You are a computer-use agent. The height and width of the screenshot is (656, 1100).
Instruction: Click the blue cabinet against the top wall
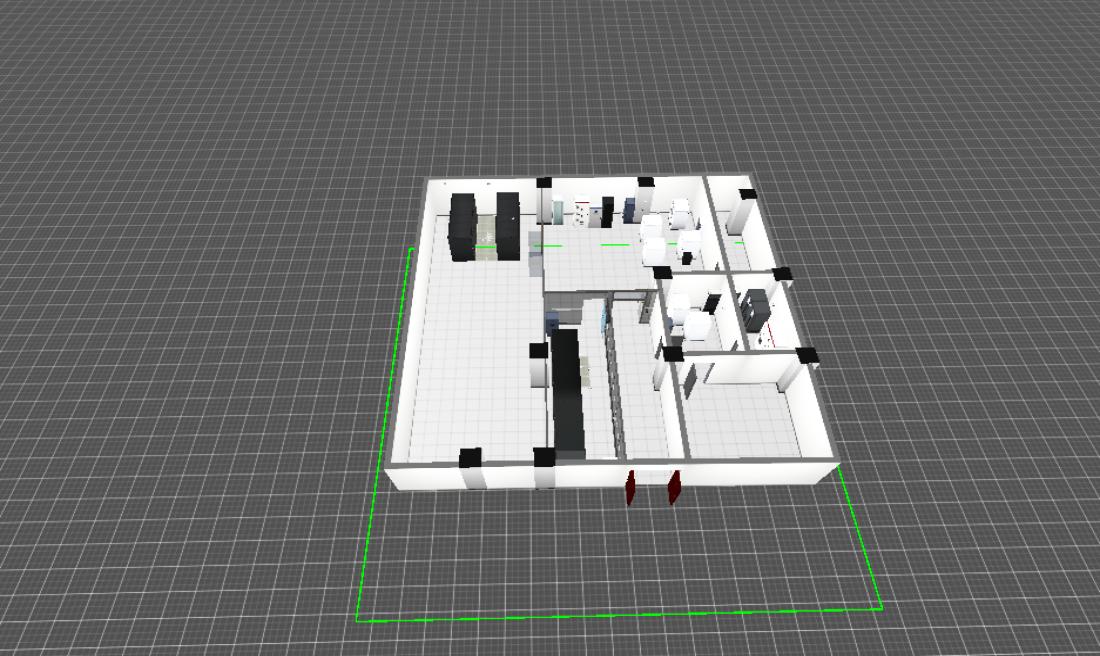[x=630, y=209]
